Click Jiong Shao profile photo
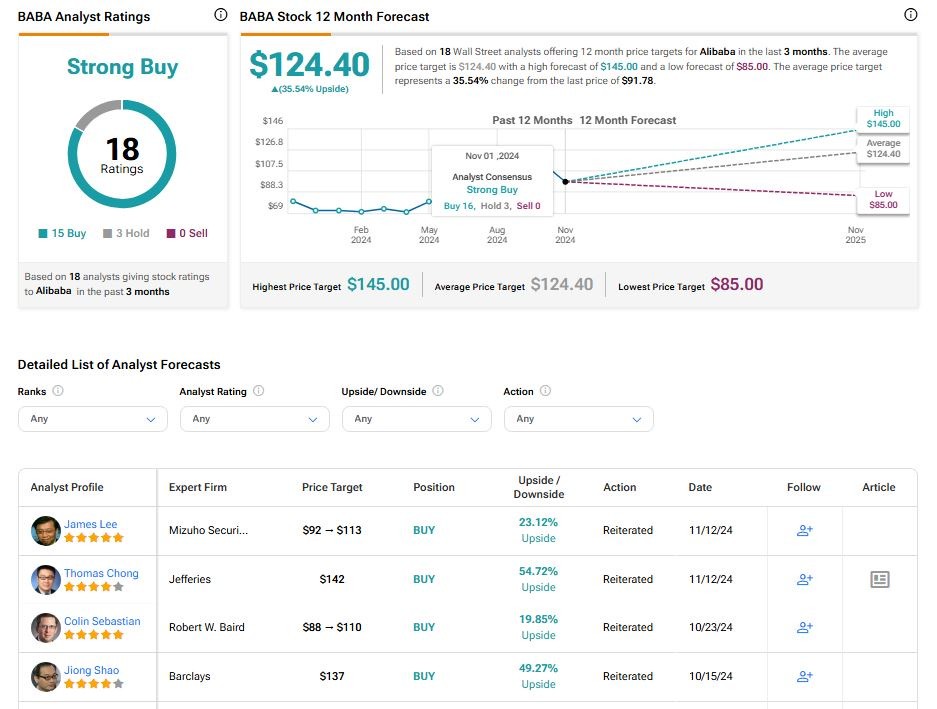Screen dimensions: 937x709 click(46, 677)
